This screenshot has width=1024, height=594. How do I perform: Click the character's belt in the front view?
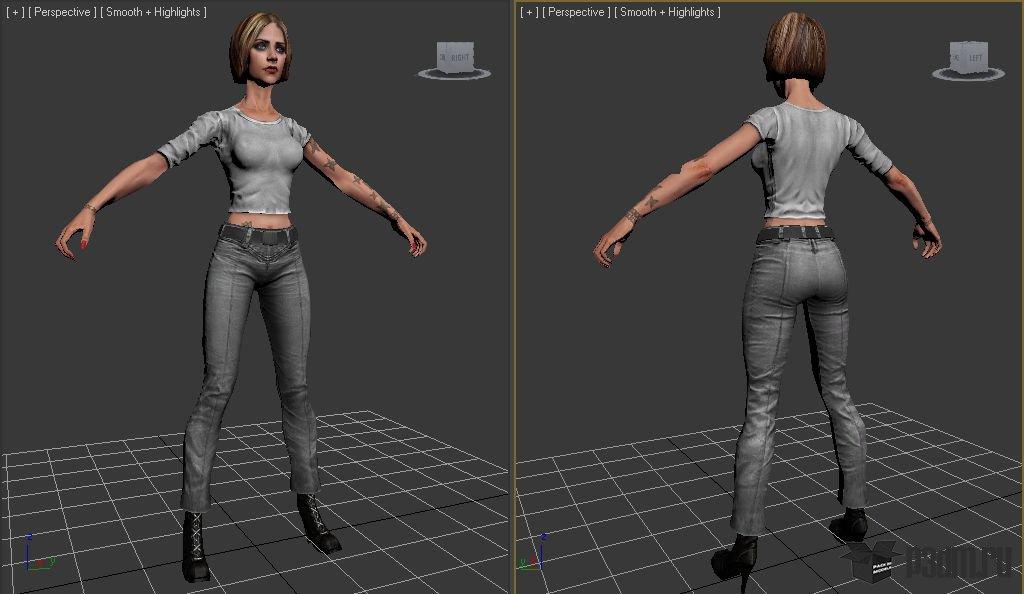pos(258,234)
